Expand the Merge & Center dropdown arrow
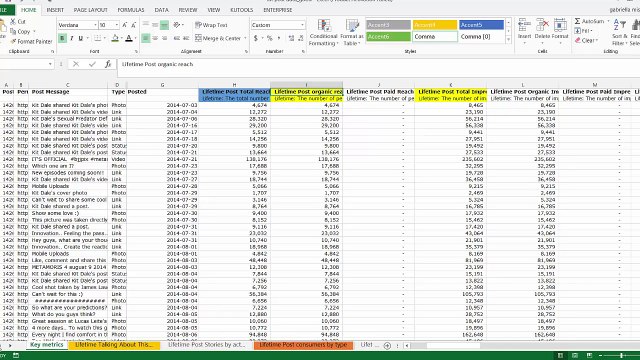640x360 pixels. pos(245,38)
